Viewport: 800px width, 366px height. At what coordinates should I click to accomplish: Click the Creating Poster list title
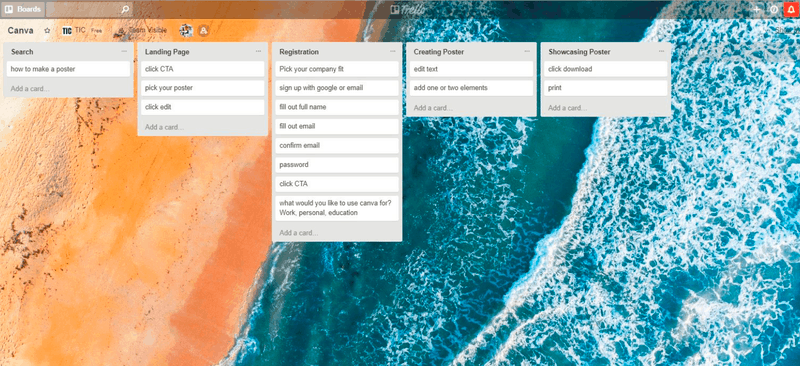click(439, 52)
